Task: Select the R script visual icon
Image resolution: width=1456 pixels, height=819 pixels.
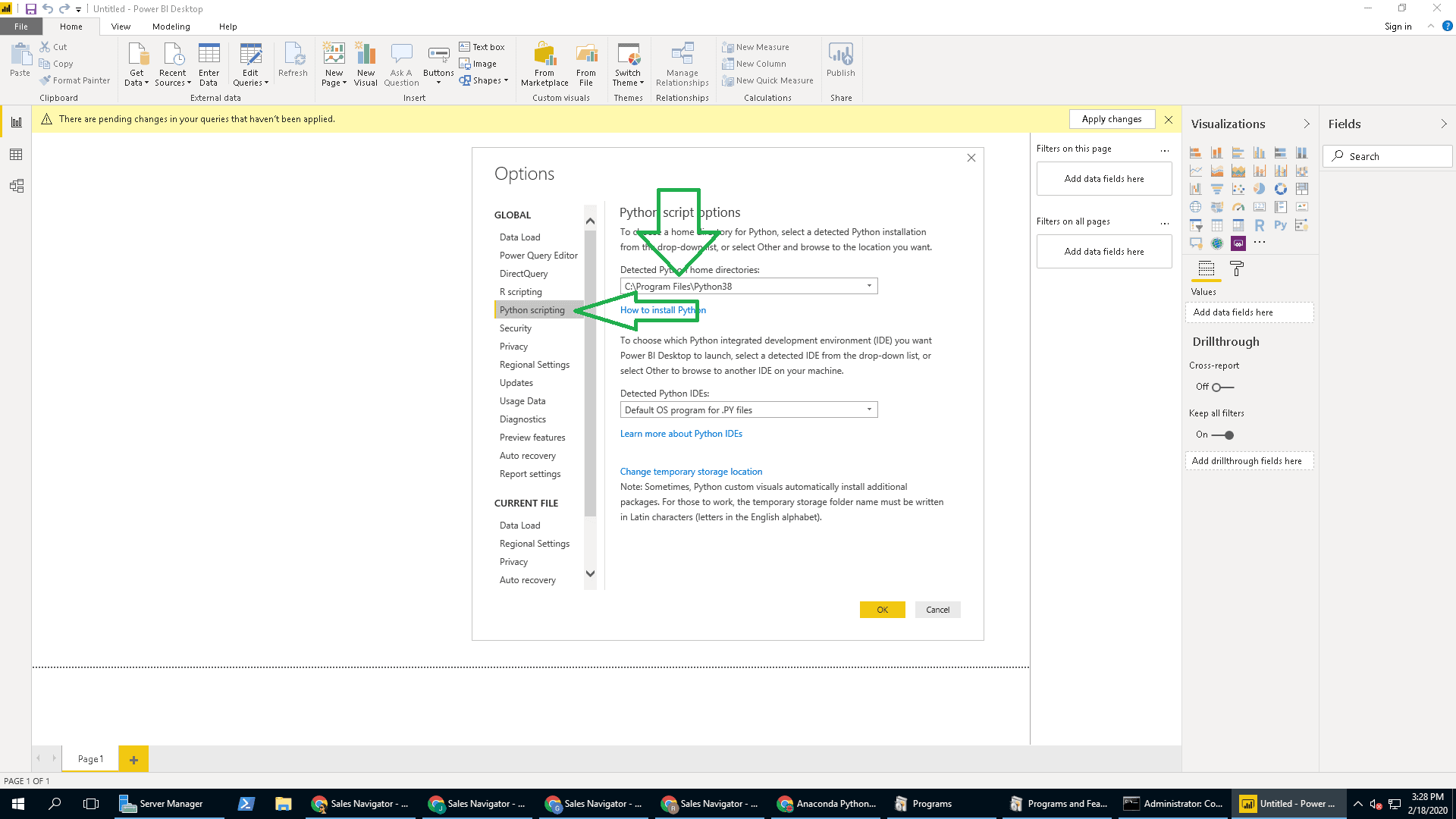Action: pos(1259,225)
